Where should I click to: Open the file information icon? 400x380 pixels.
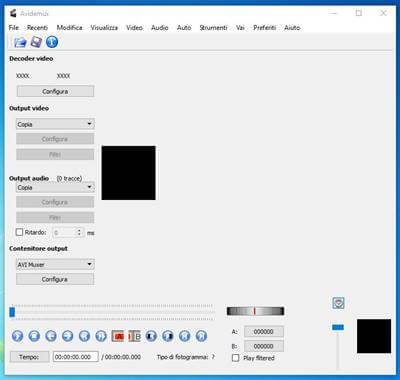click(x=52, y=42)
